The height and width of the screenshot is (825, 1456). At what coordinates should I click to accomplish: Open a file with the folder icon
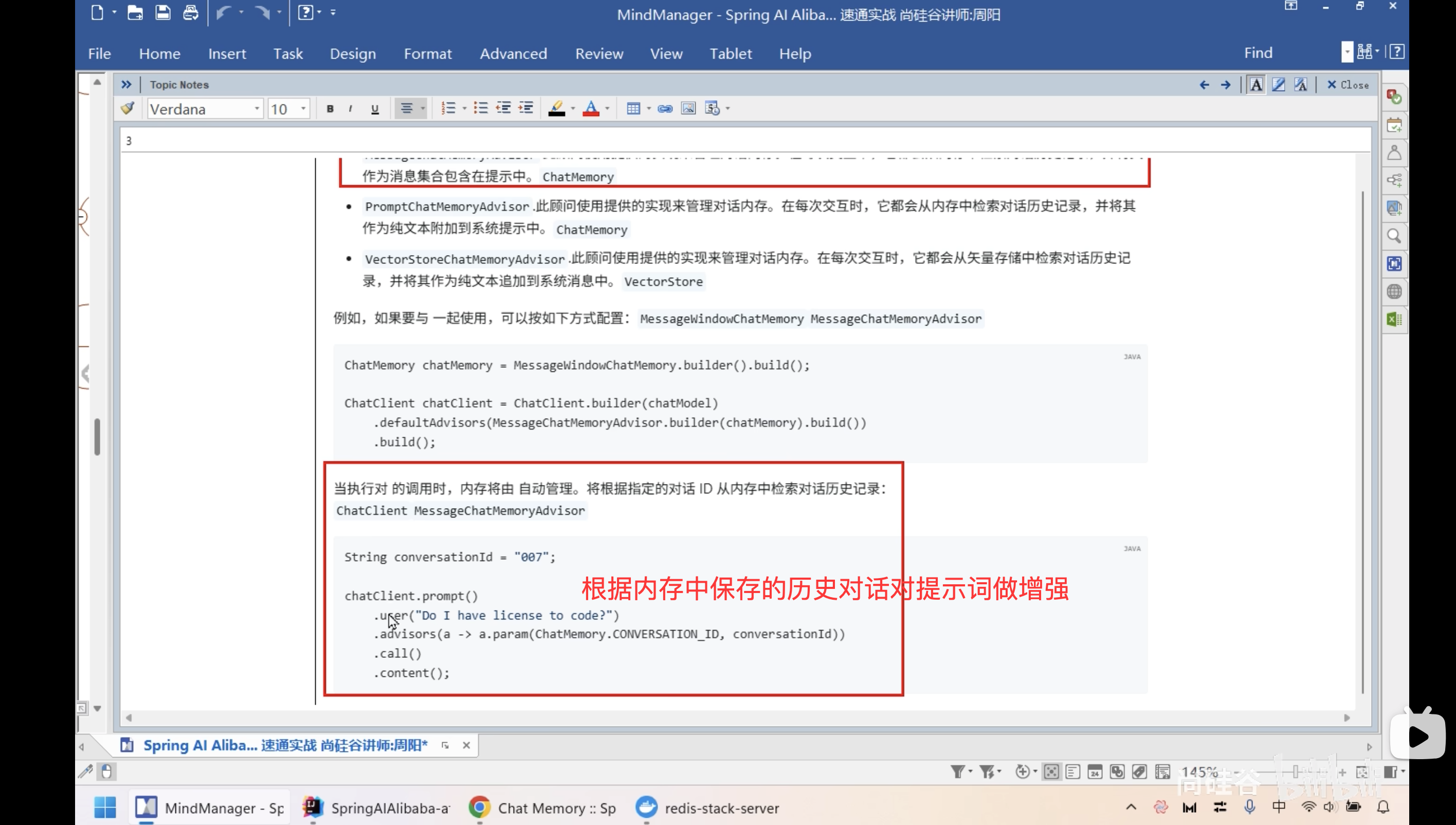pos(135,12)
